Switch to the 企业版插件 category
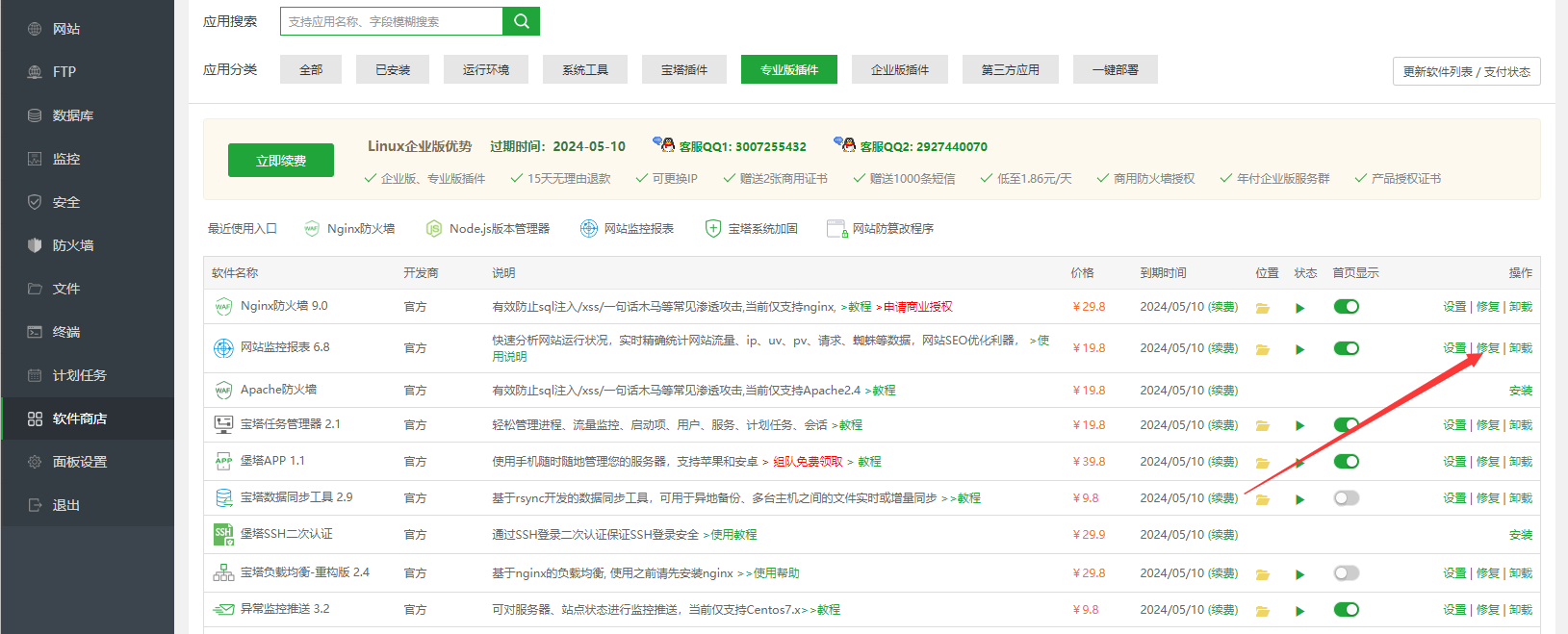This screenshot has height=634, width=1568. coord(900,69)
